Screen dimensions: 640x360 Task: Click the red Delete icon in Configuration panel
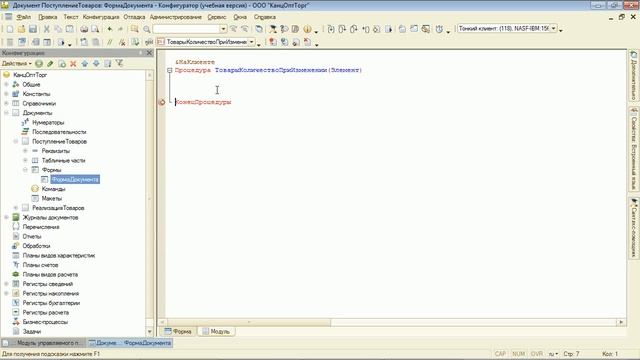[x=73, y=63]
